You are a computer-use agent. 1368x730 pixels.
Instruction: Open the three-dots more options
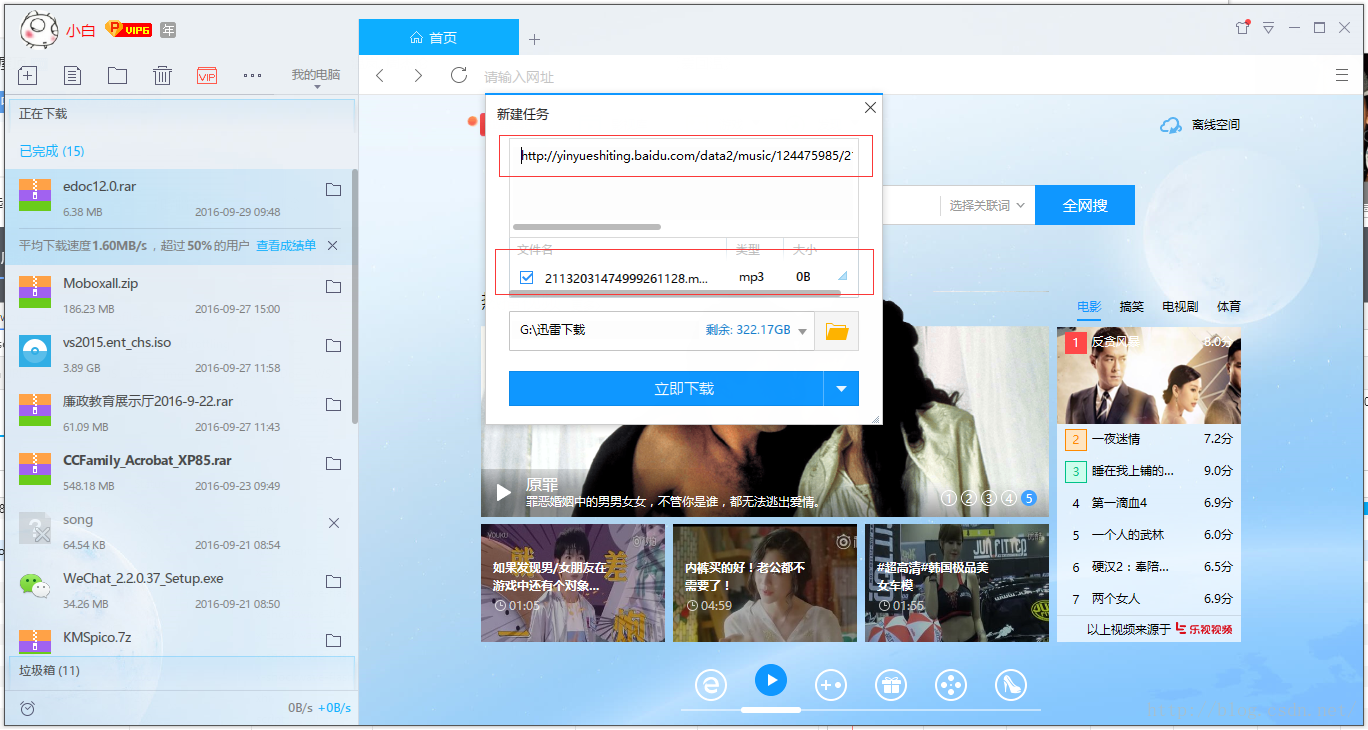click(252, 75)
